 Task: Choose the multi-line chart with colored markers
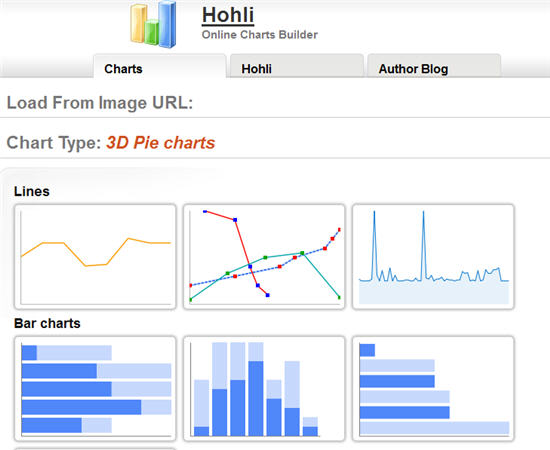264,256
